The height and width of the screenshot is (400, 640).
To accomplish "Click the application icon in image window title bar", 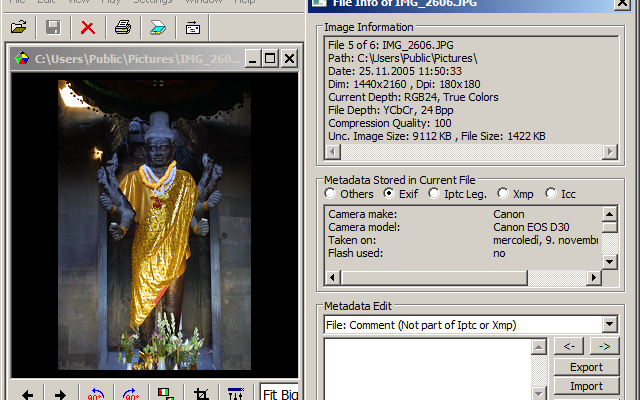I will click(x=22, y=58).
